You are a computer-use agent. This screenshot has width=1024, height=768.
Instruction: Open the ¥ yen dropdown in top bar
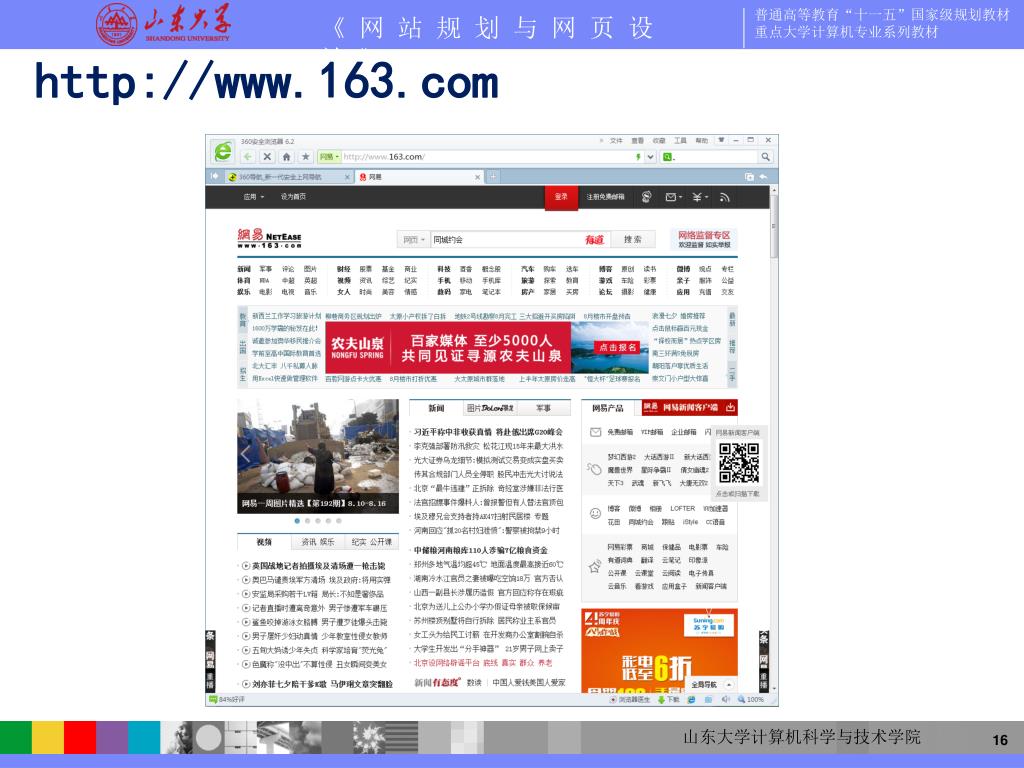click(x=700, y=197)
